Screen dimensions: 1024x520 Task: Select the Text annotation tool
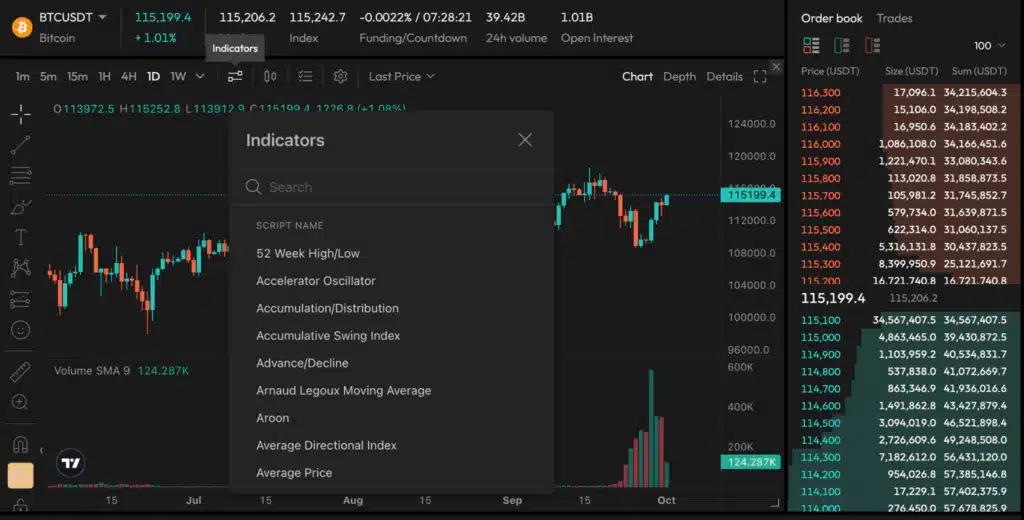pyautogui.click(x=20, y=236)
